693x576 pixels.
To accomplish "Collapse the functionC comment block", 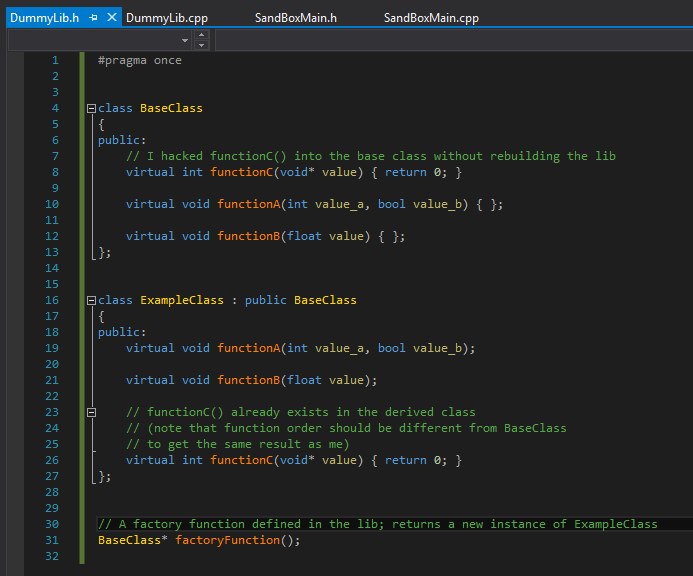I will (x=91, y=412).
